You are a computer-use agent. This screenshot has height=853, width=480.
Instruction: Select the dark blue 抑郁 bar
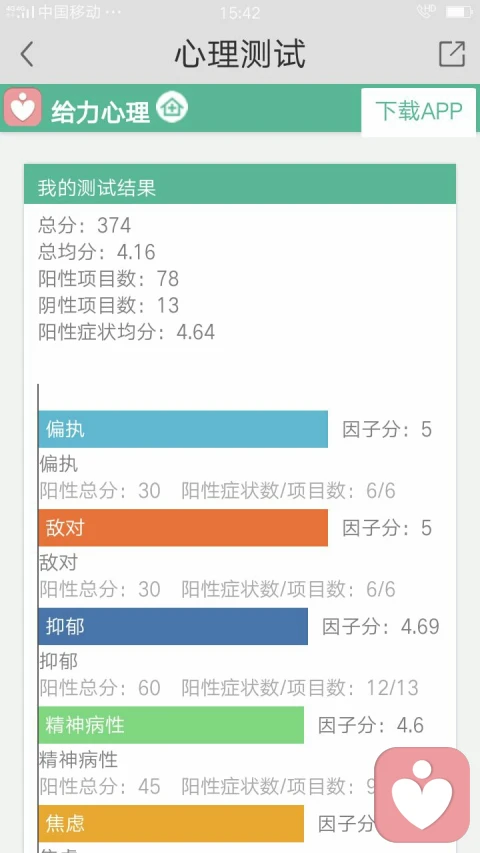[x=173, y=626]
